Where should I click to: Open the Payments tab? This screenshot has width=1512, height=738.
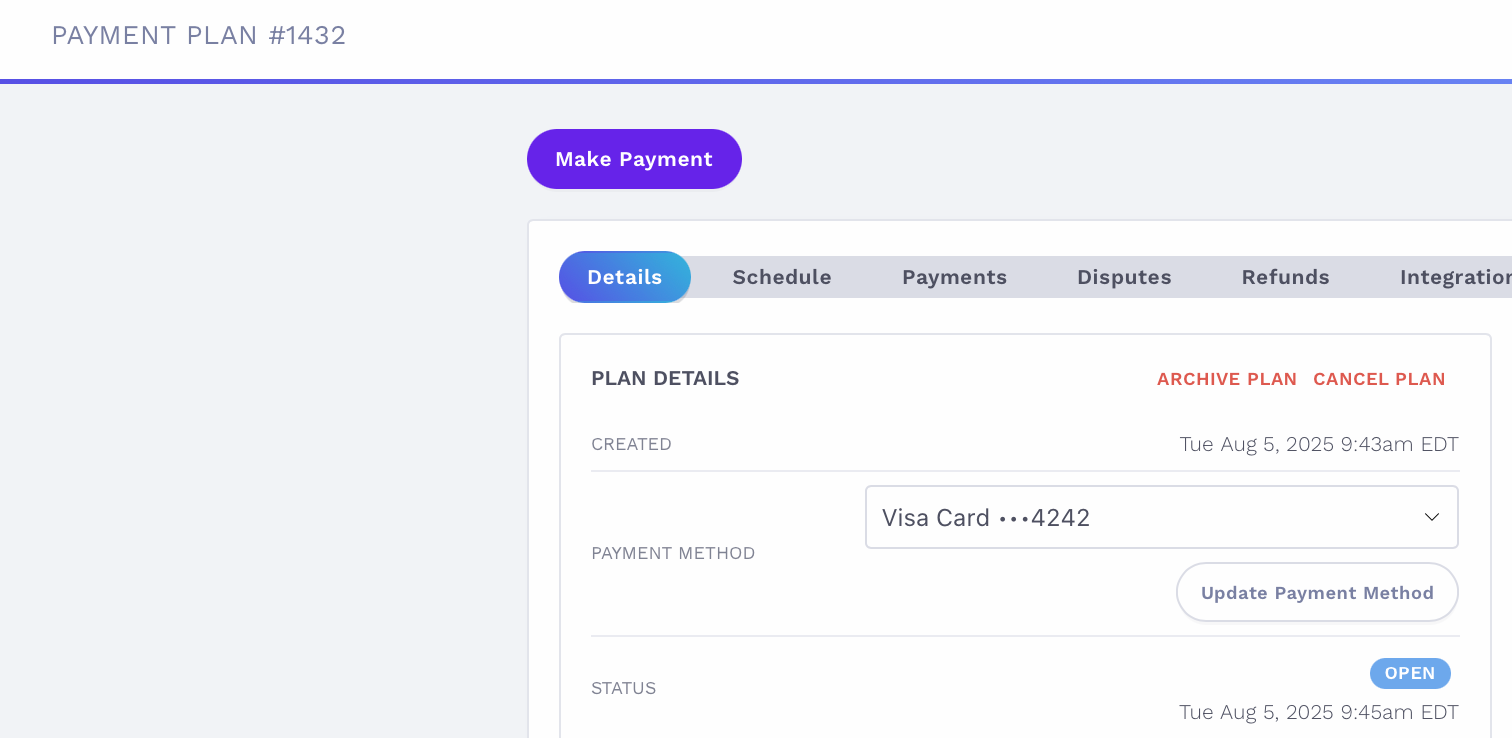tap(954, 277)
